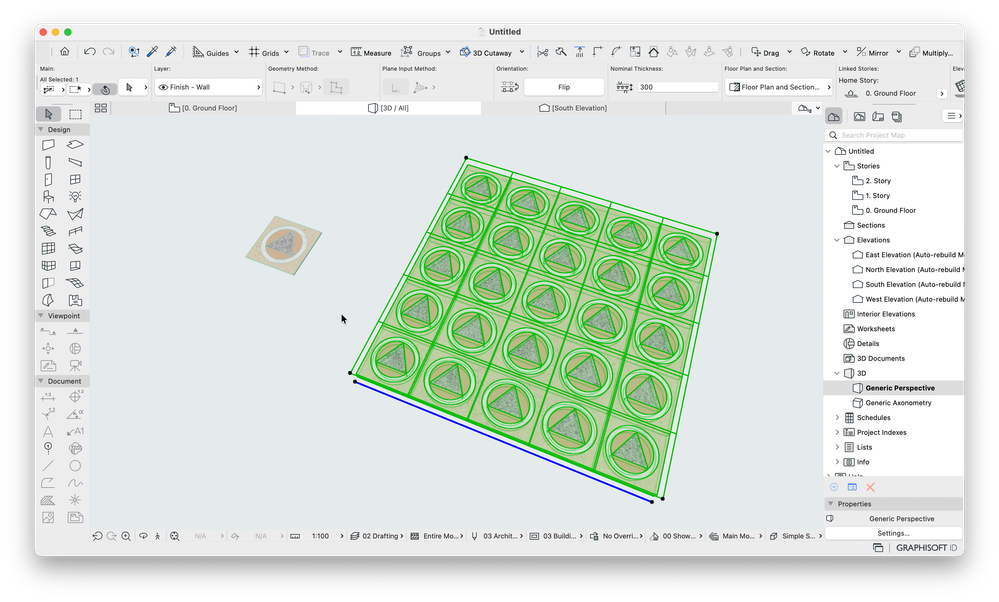Switch to the 0. Ground Floor tab
This screenshot has width=999, height=602.
coord(203,108)
